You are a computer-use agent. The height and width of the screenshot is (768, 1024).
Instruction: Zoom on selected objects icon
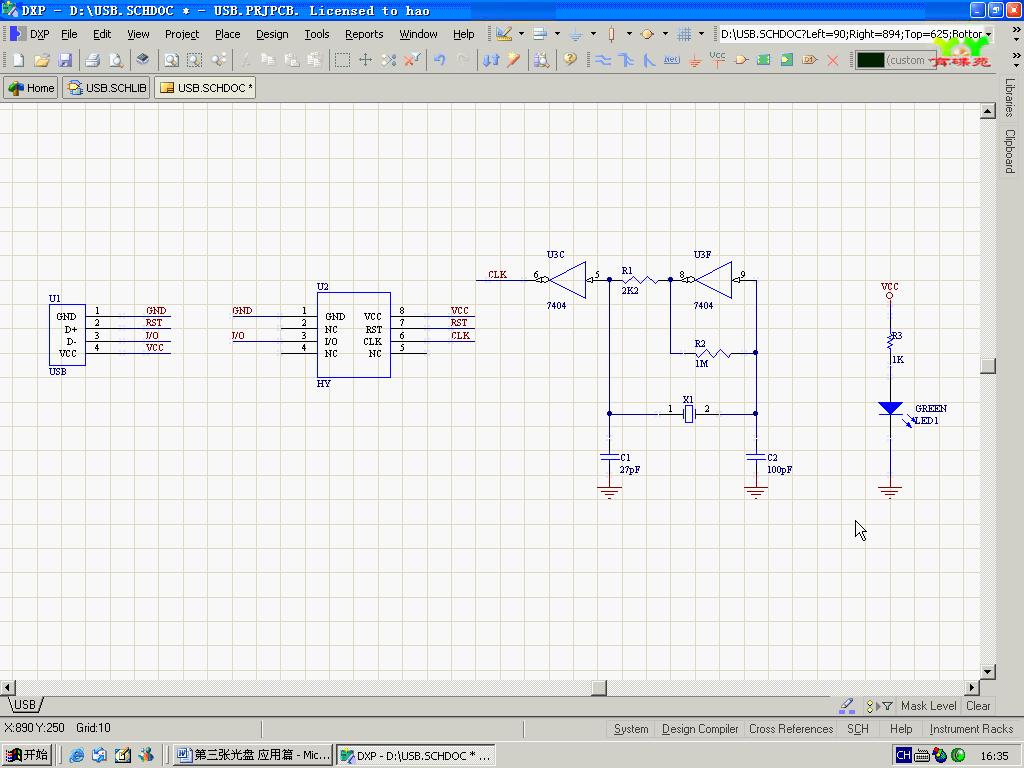219,60
